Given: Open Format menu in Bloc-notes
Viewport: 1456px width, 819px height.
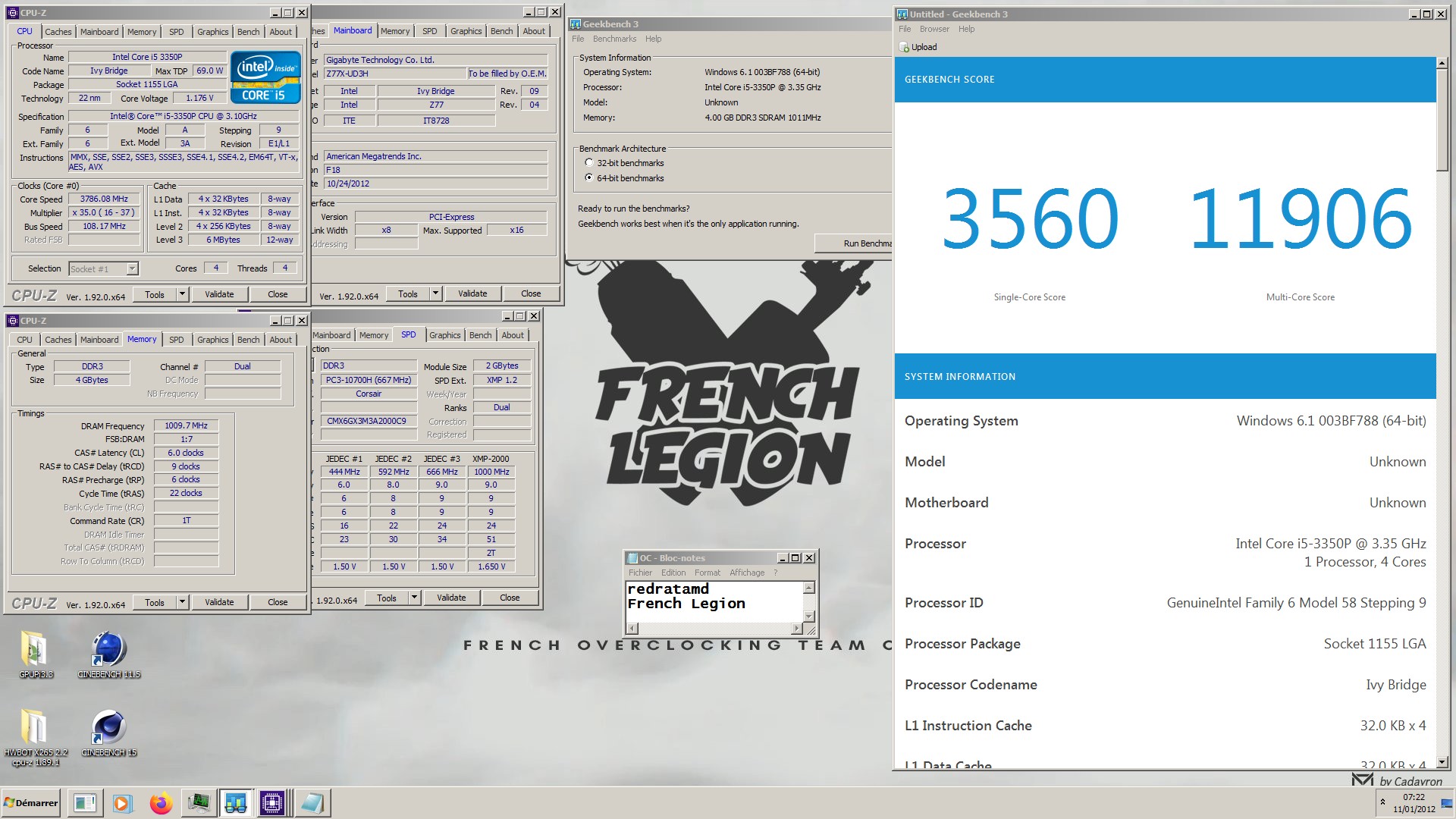Looking at the screenshot, I should click(708, 573).
